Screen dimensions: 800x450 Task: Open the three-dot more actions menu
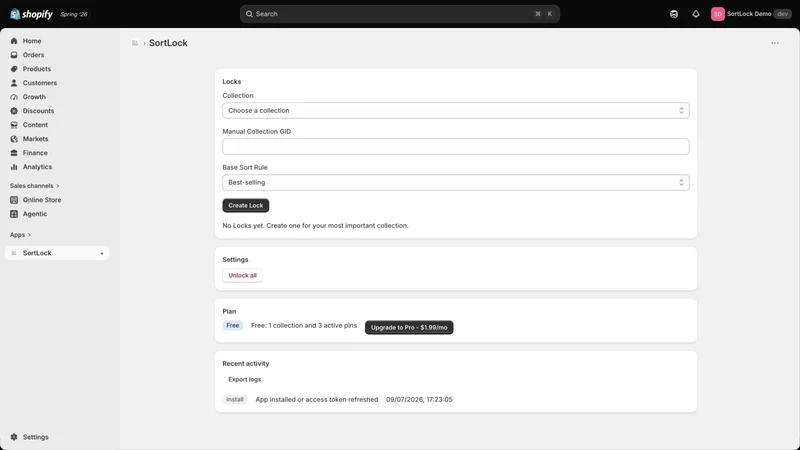coord(774,43)
